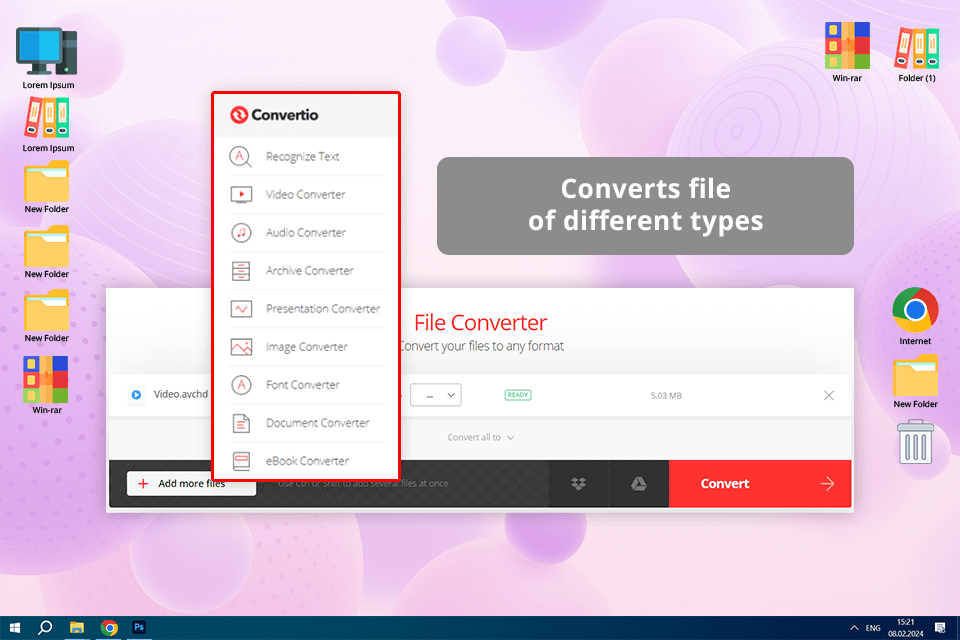Viewport: 960px width, 640px height.
Task: Click the Document Converter page icon
Action: click(241, 423)
